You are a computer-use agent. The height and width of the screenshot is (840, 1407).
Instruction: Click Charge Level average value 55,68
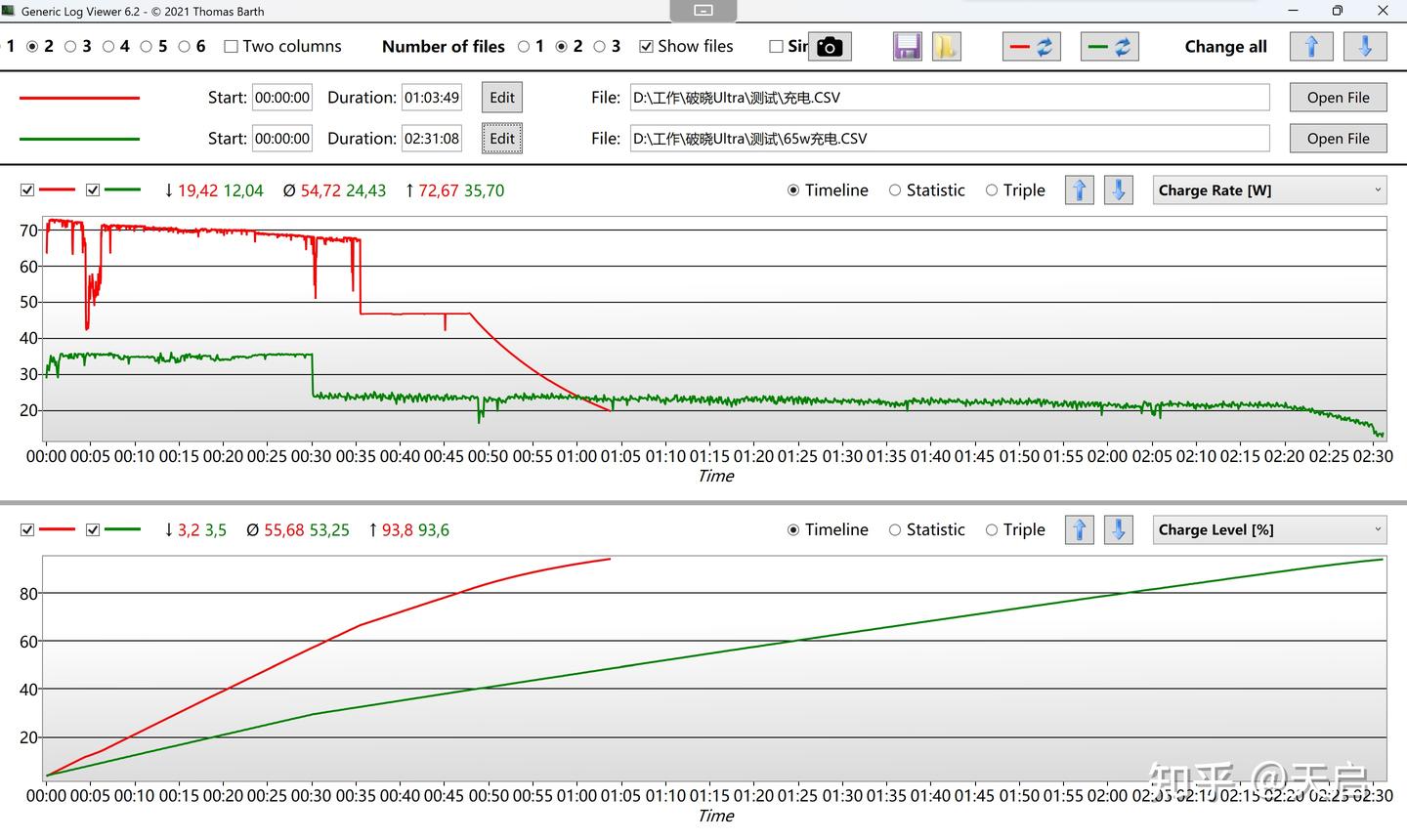click(x=283, y=529)
